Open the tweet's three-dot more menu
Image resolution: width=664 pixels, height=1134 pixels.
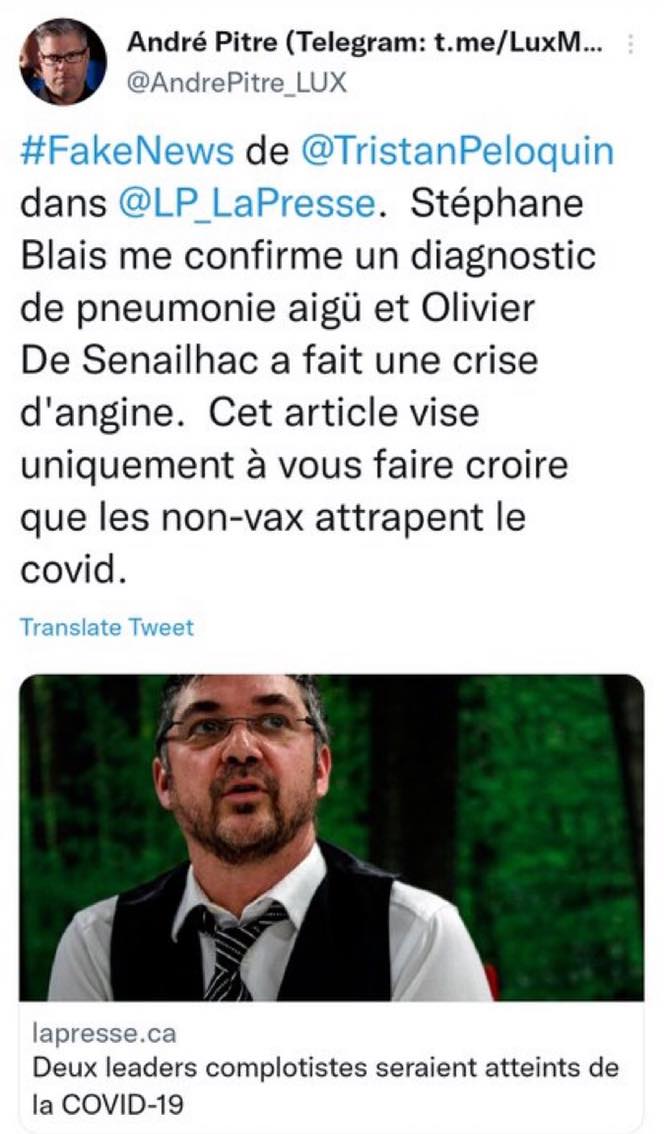[x=629, y=45]
